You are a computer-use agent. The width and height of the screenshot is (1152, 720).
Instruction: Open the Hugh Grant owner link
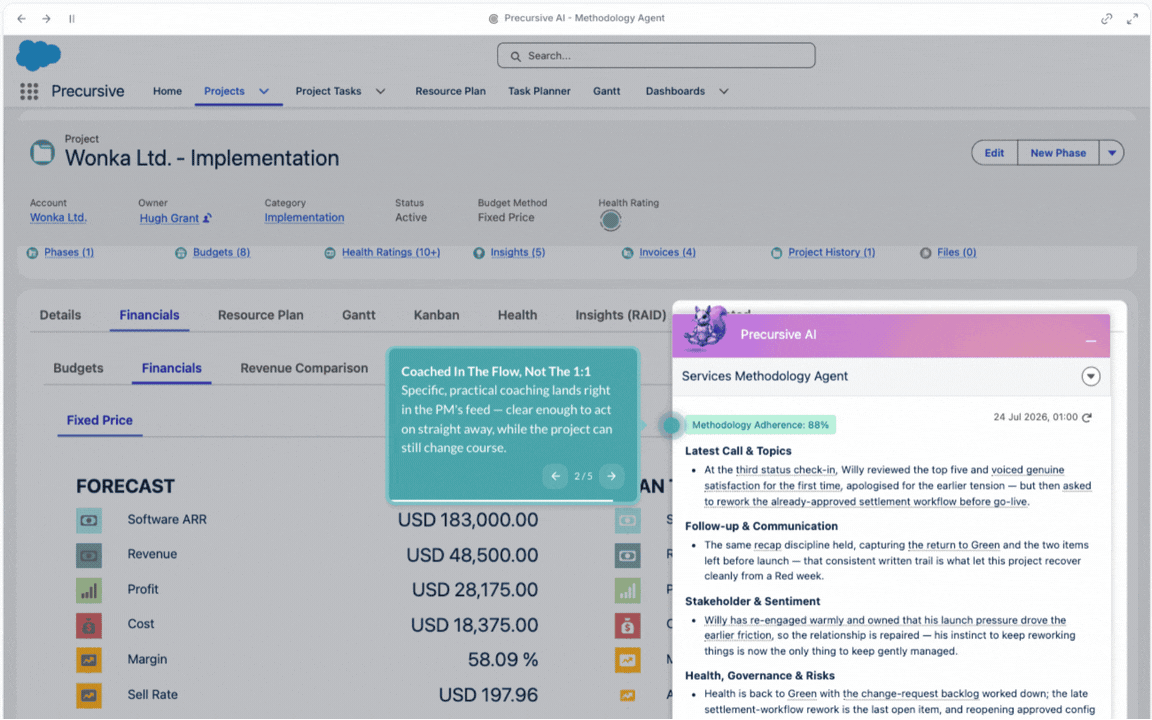(x=169, y=218)
